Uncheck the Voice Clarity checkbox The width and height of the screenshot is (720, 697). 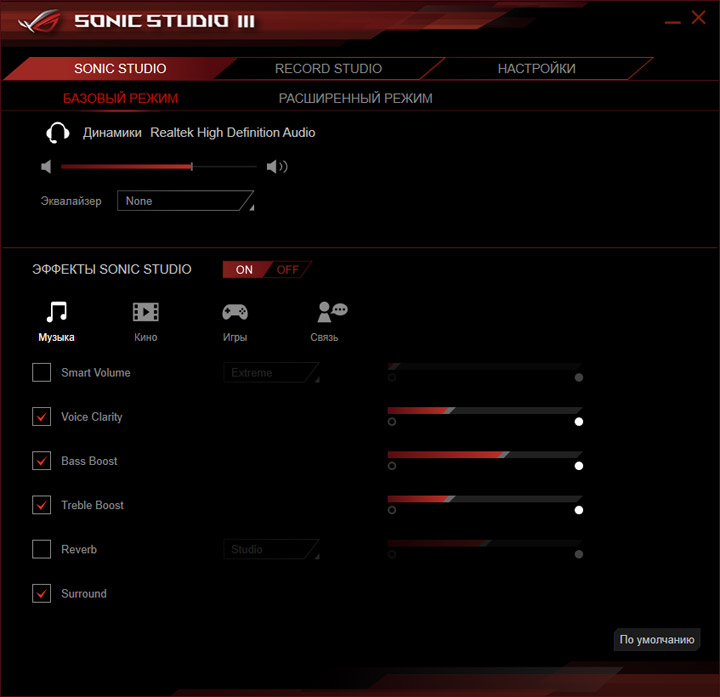[x=41, y=416]
